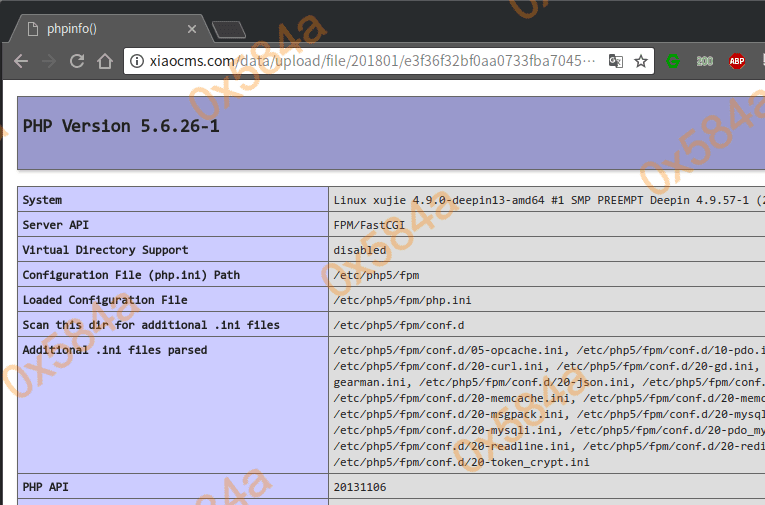
Task: Open a new browser tab
Action: (x=229, y=28)
